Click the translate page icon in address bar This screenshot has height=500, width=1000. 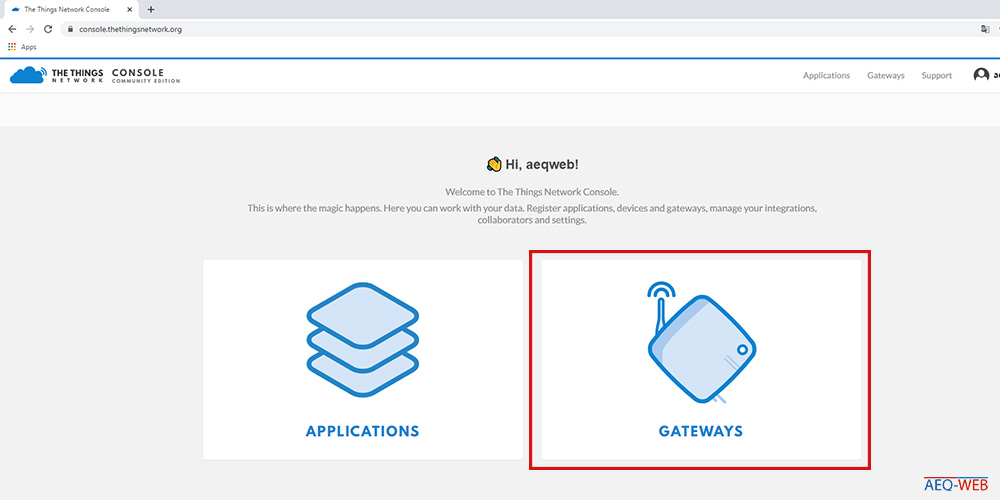coord(985,29)
